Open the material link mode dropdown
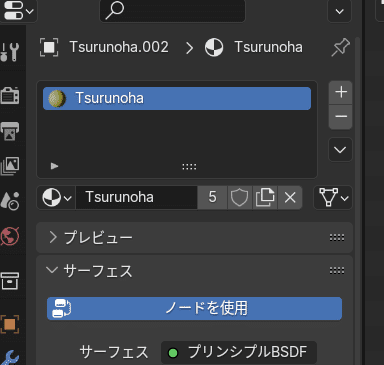The width and height of the screenshot is (384, 365). [333, 198]
